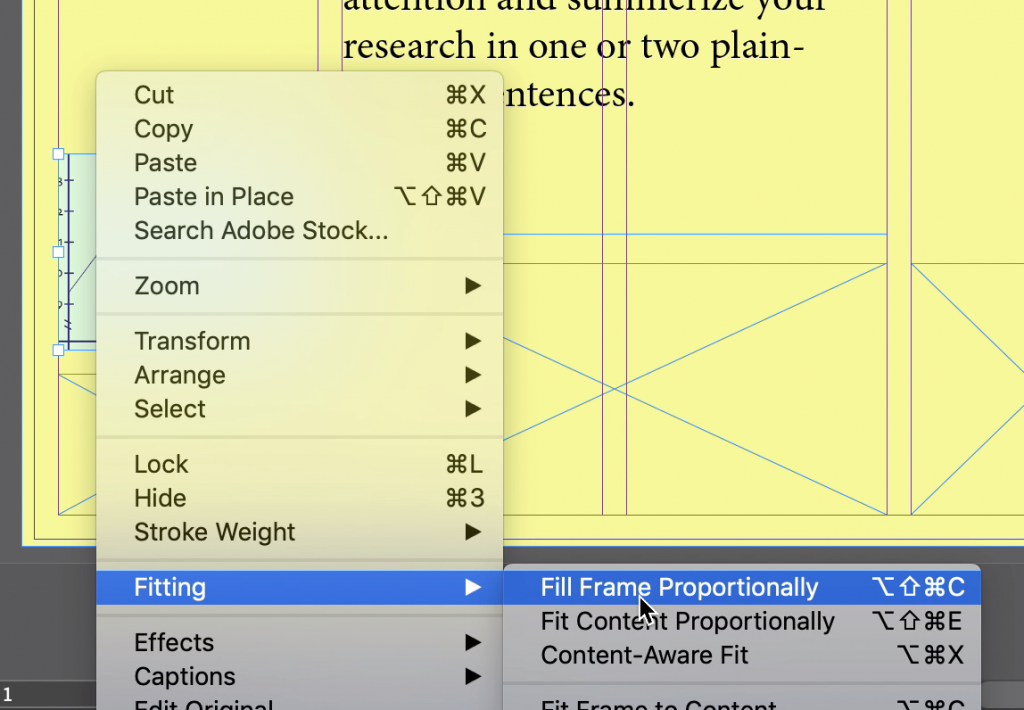Choose Copy in the context menu
The image size is (1024, 710).
(x=300, y=129)
